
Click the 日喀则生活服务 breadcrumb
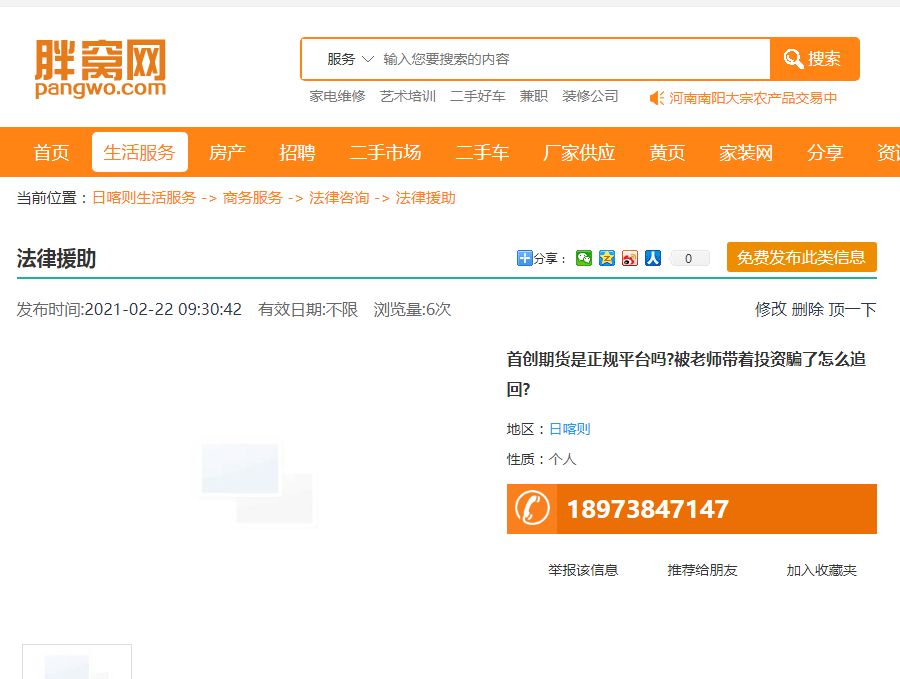[144, 198]
